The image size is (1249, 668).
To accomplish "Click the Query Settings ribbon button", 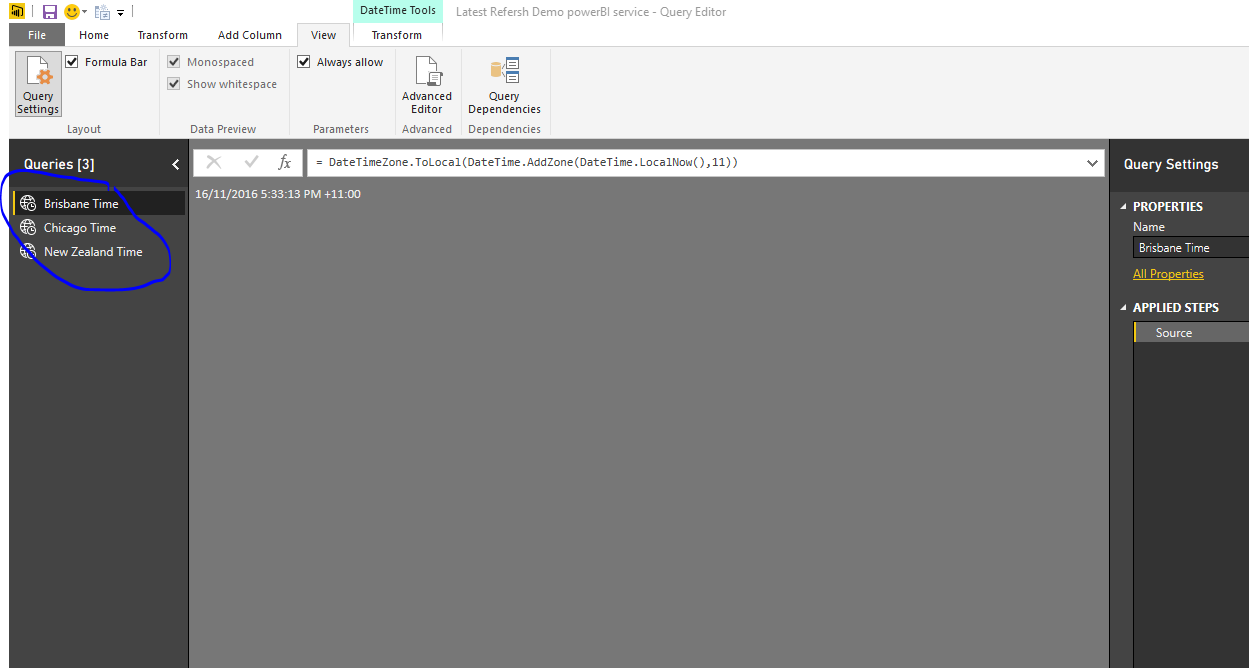I will pos(38,84).
